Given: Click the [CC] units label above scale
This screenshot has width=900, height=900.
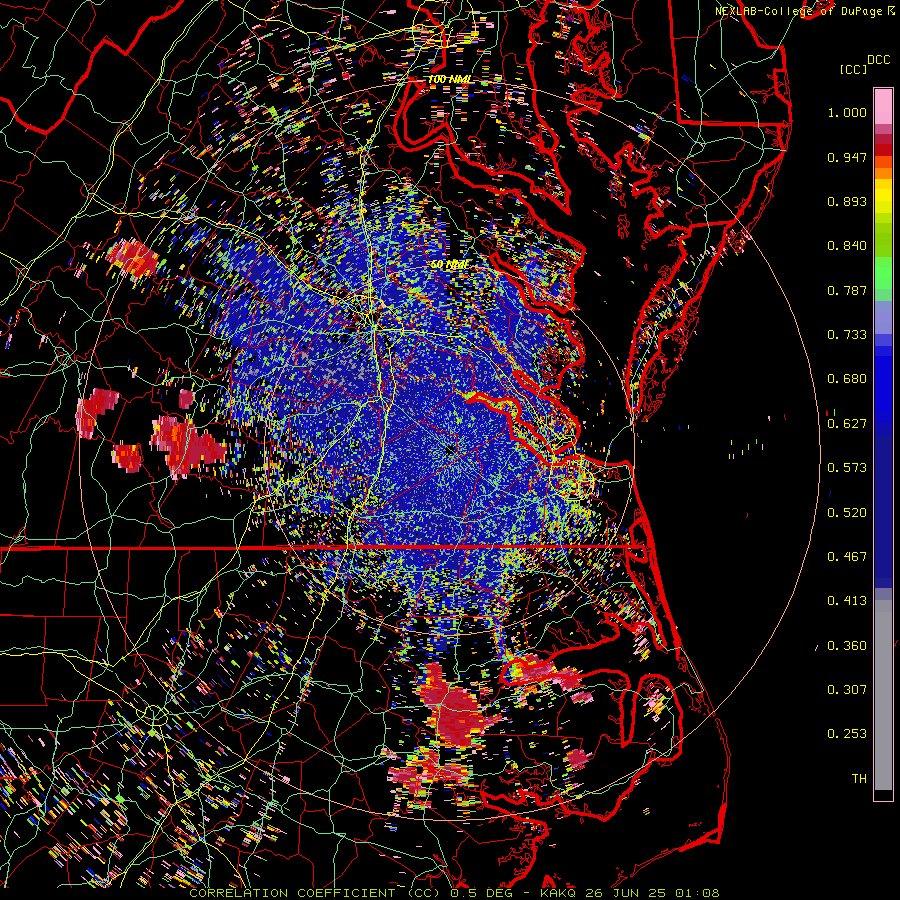Looking at the screenshot, I should tap(853, 69).
